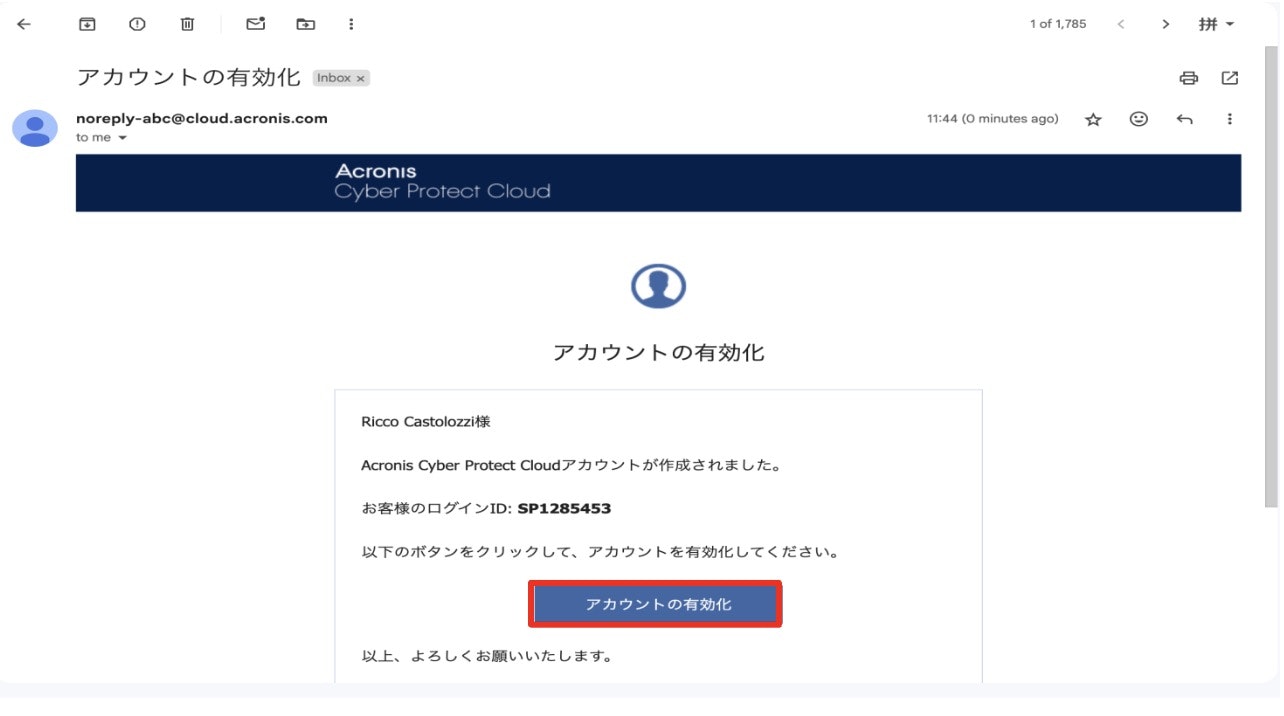Click the login ID SP1285453
This screenshot has height=716, width=1284.
pyautogui.click(x=564, y=508)
